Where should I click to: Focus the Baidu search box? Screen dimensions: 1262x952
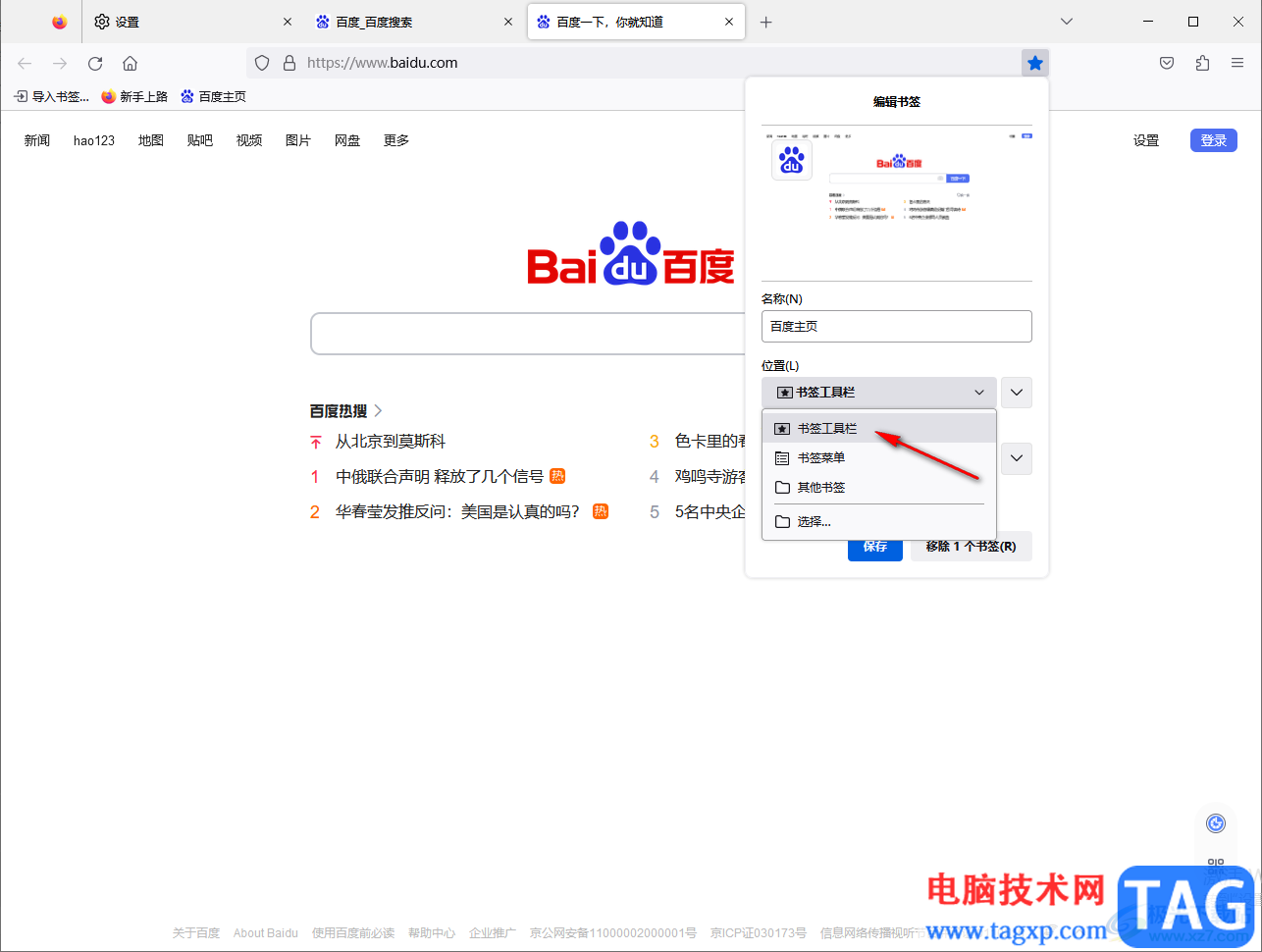(x=528, y=334)
